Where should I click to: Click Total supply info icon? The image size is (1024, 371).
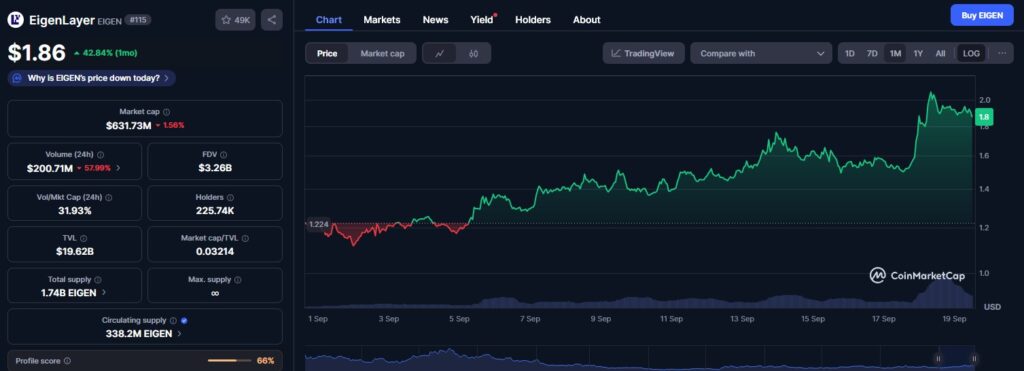98,280
